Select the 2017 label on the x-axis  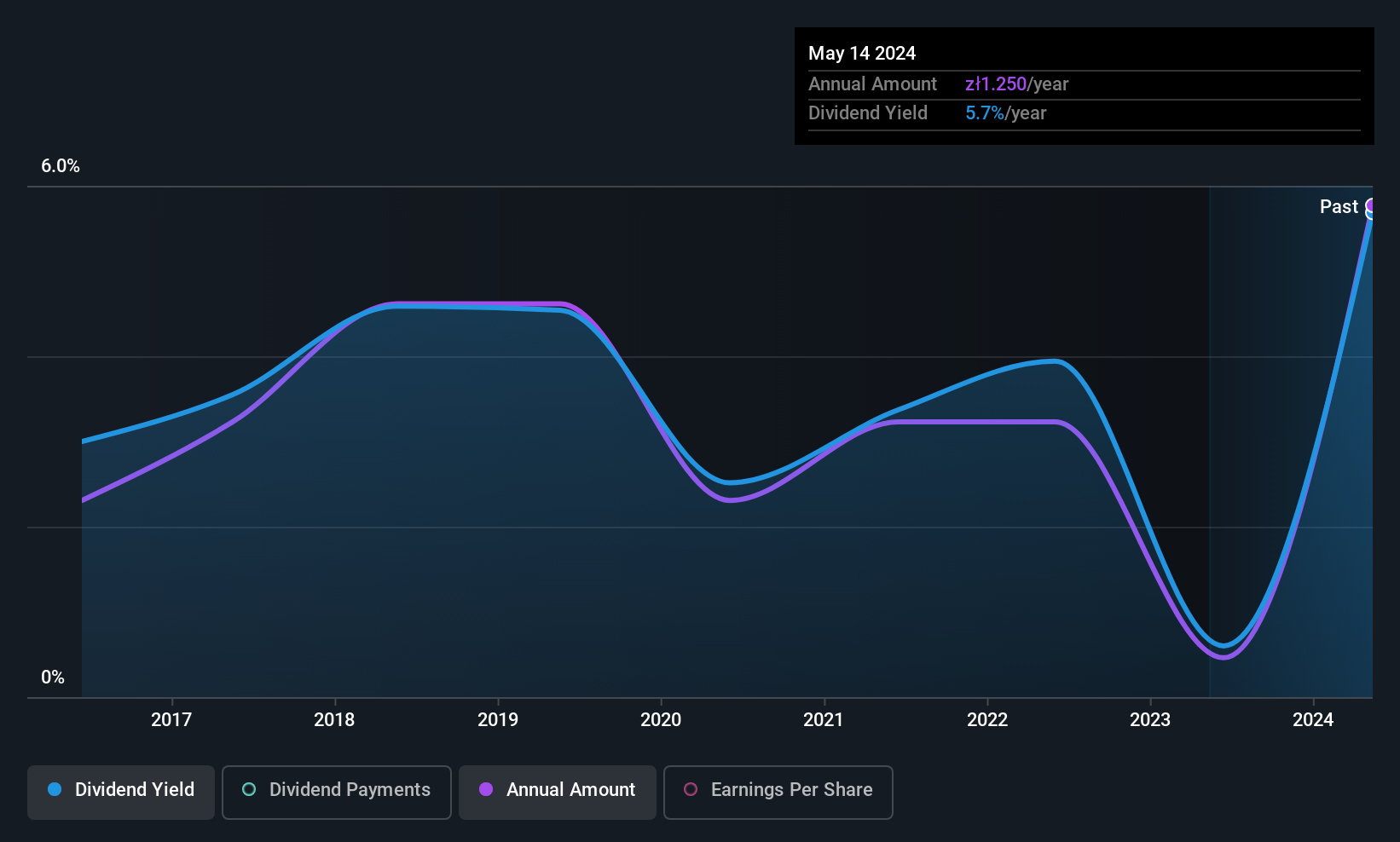171,719
